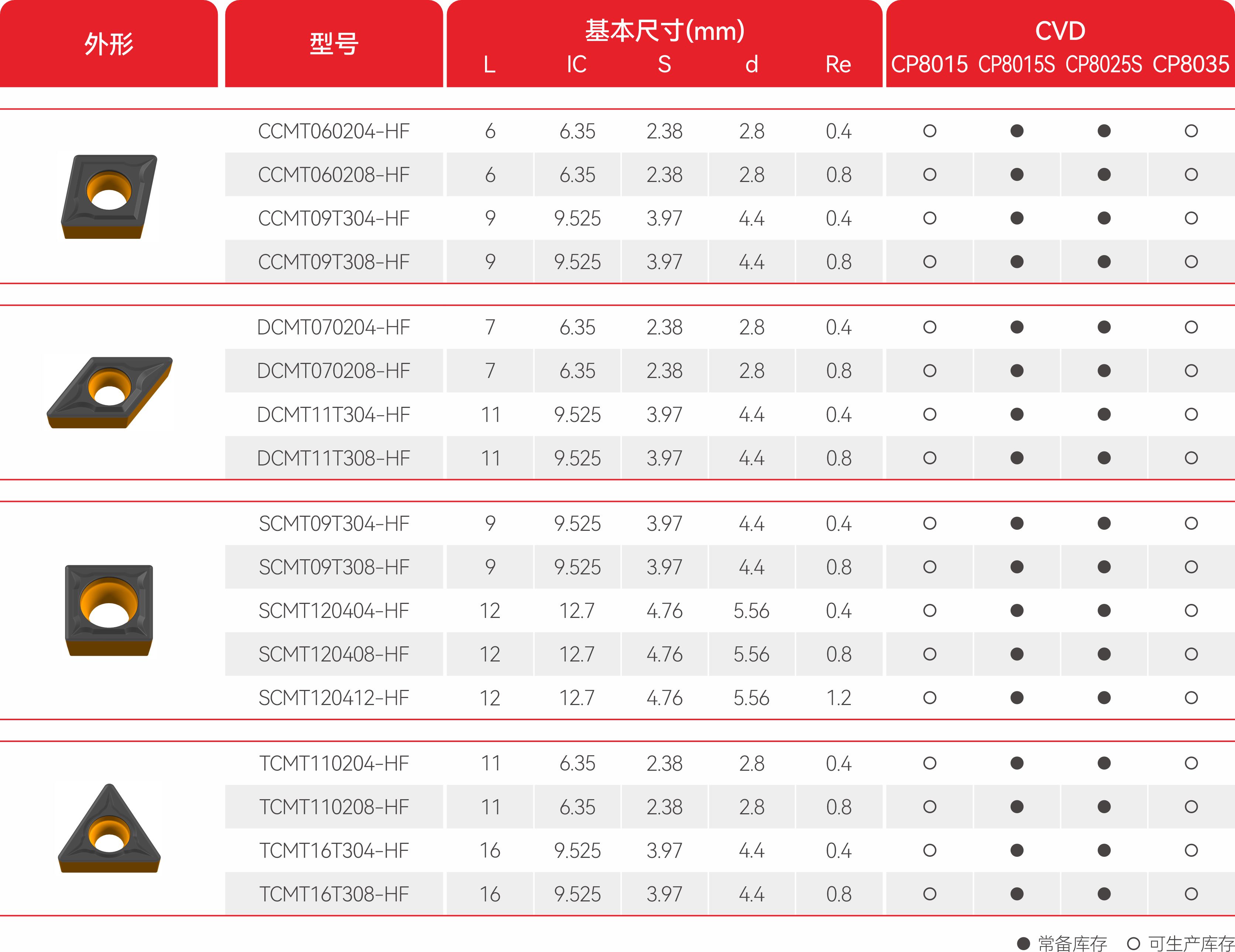Click the CP8015S grade column header
The width and height of the screenshot is (1235, 952).
pos(1017,64)
